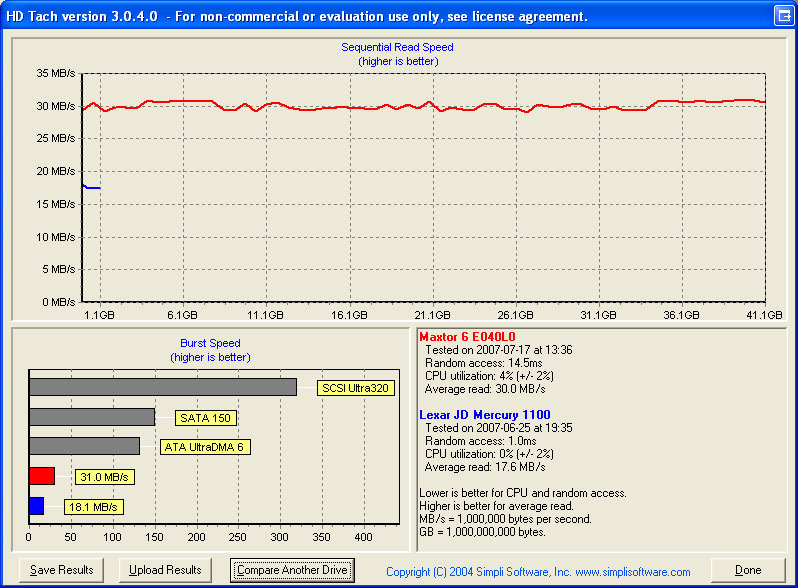Viewport: 798px width, 588px height.
Task: Click Random access: 14.5ms text
Action: click(483, 363)
